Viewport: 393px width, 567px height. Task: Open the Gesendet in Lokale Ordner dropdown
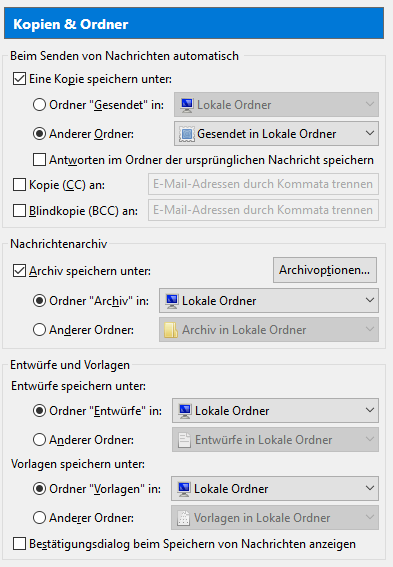click(277, 134)
